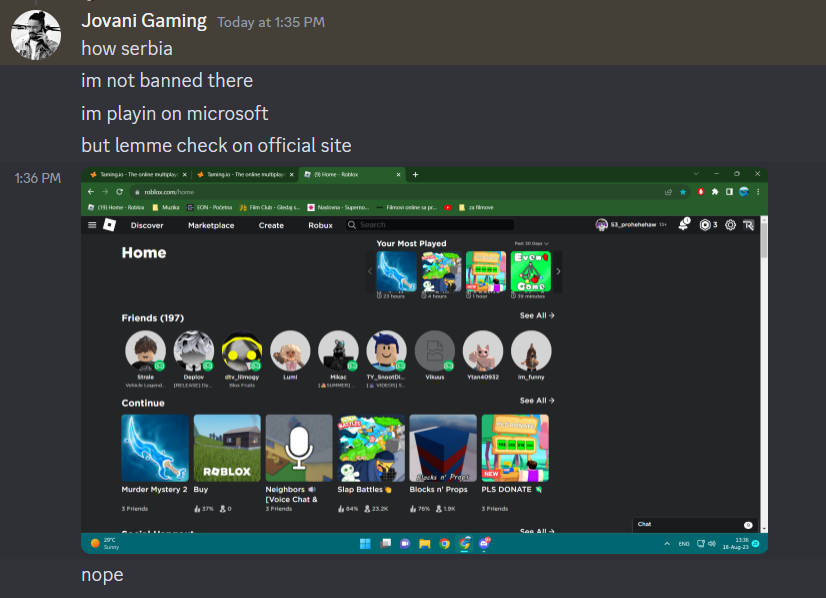Switch to the second Taming.io tab
826x598 pixels.
245,174
